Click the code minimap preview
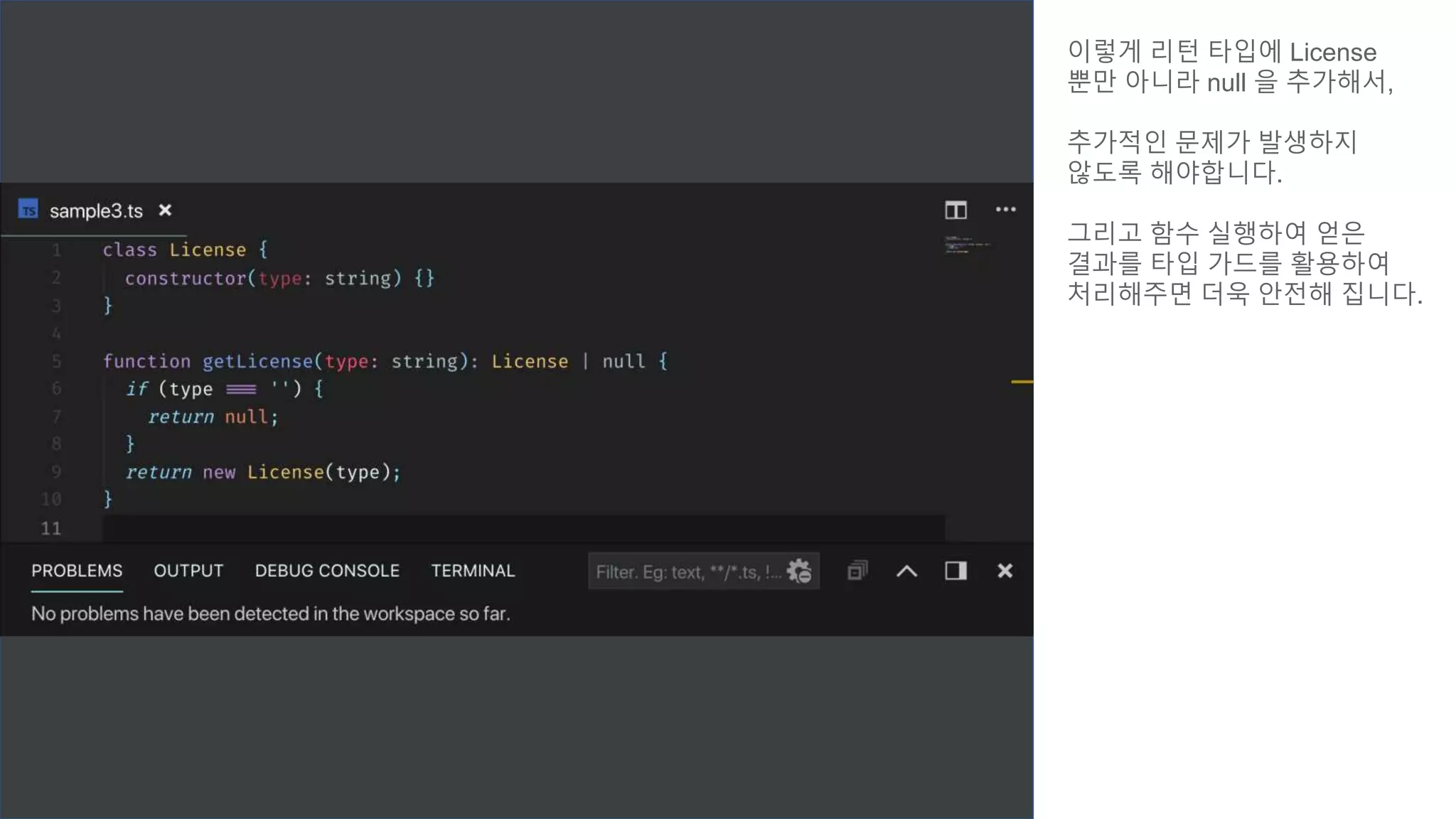This screenshot has width=1456, height=819. [967, 245]
